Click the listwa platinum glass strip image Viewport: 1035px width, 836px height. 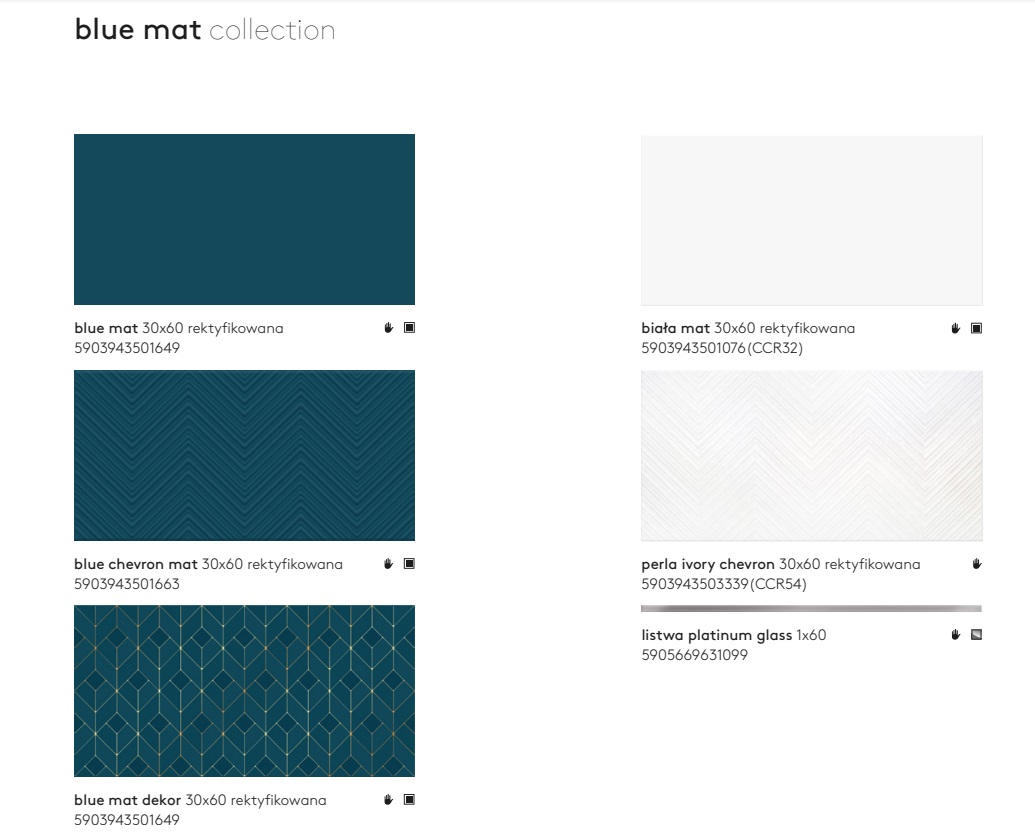[x=811, y=608]
